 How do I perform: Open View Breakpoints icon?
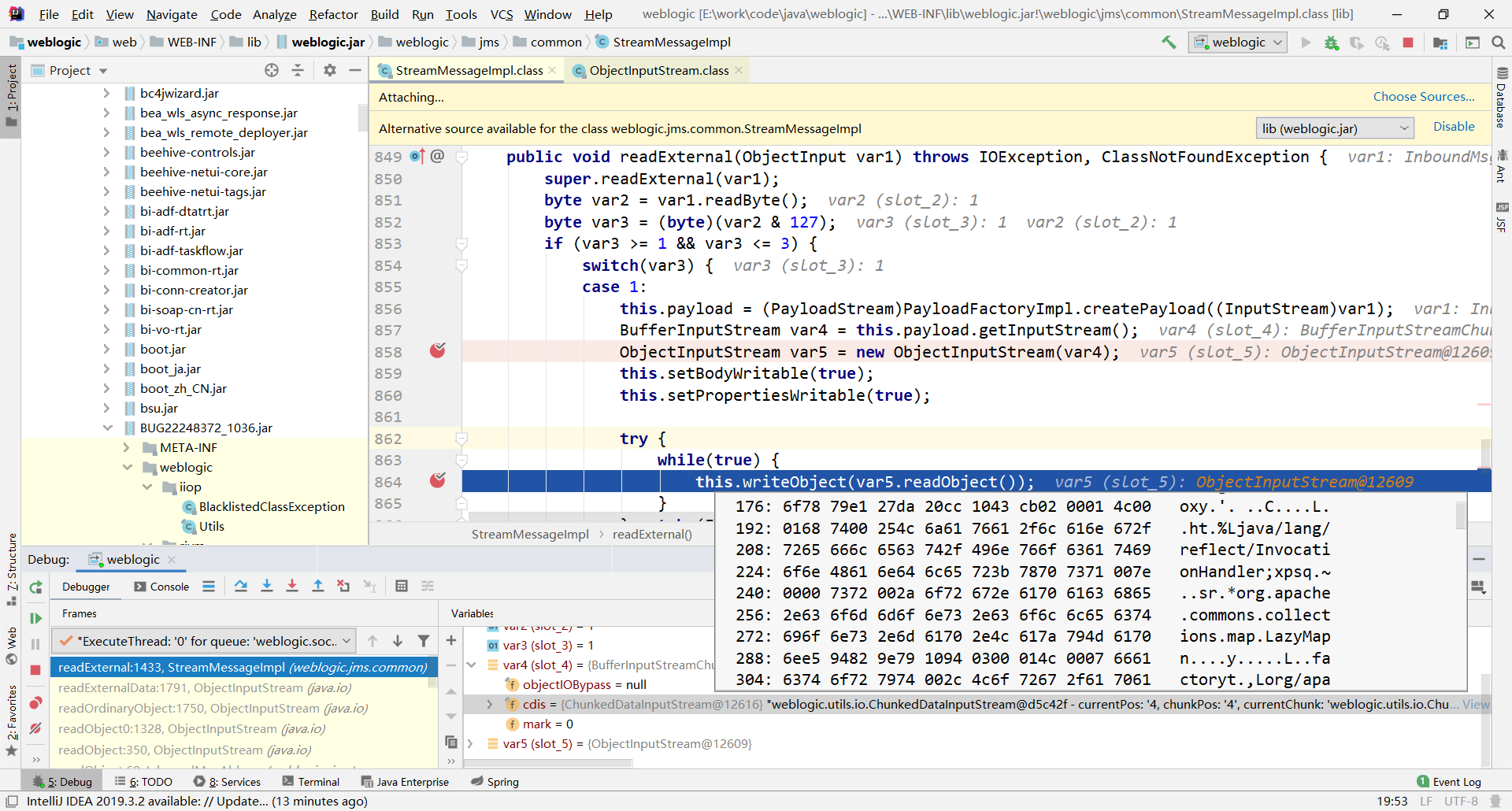pyautogui.click(x=35, y=702)
